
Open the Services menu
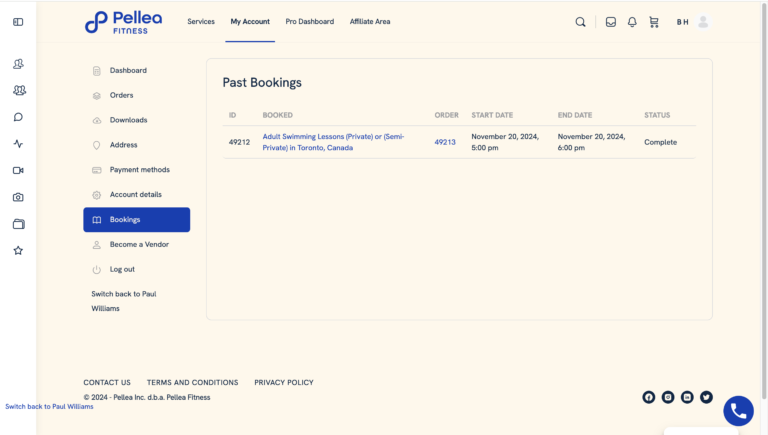[201, 22]
